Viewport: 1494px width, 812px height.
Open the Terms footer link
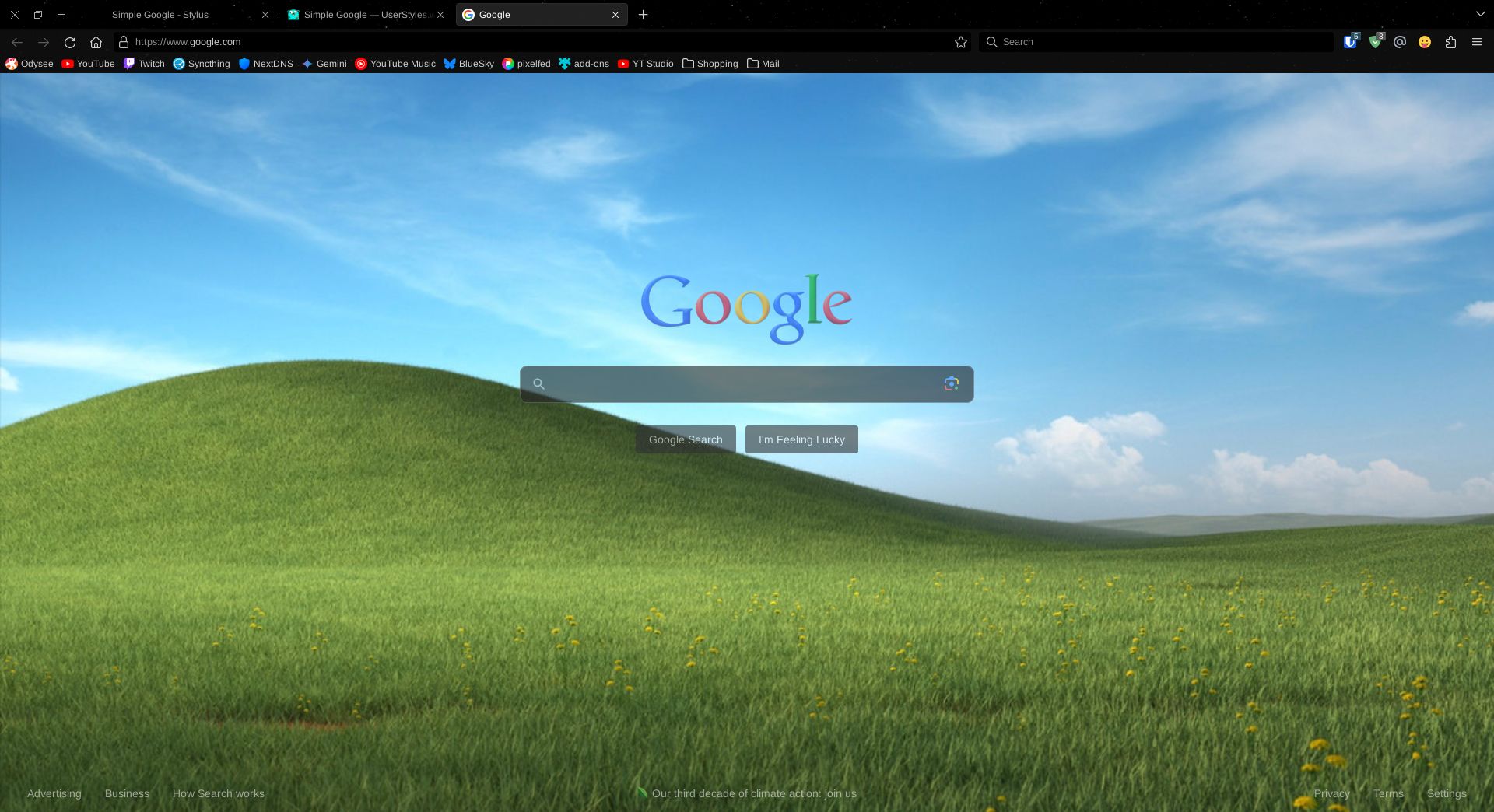click(1388, 793)
